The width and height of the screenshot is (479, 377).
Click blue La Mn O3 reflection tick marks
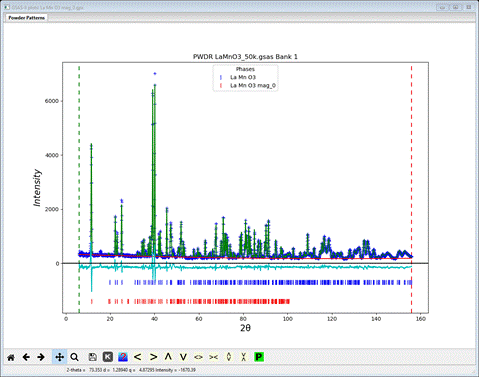[260, 282]
